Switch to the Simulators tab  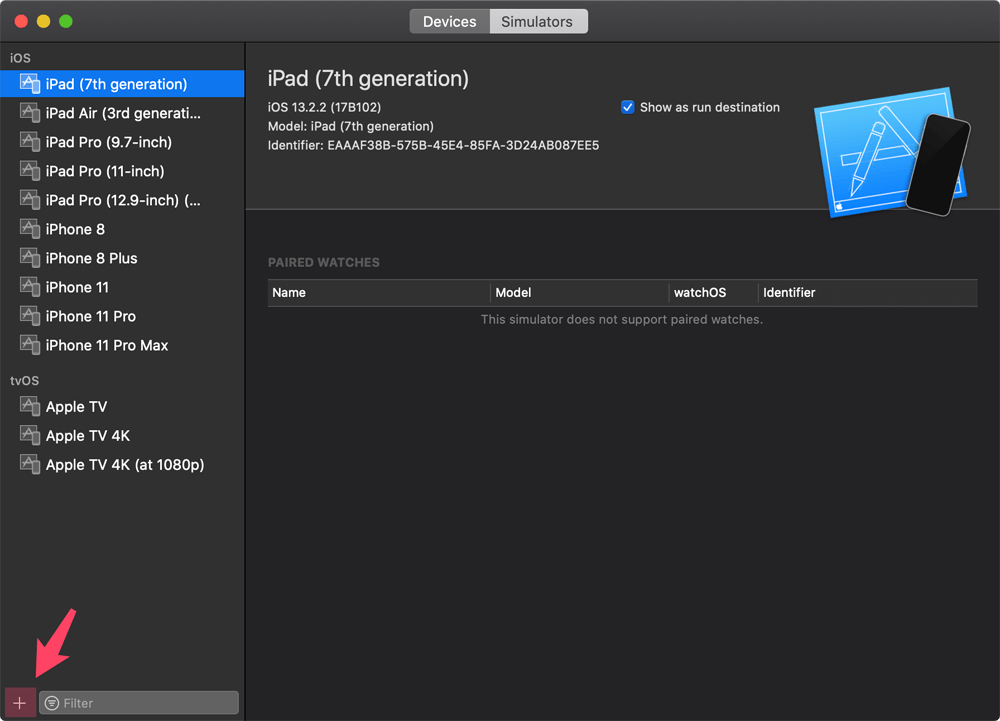(538, 22)
